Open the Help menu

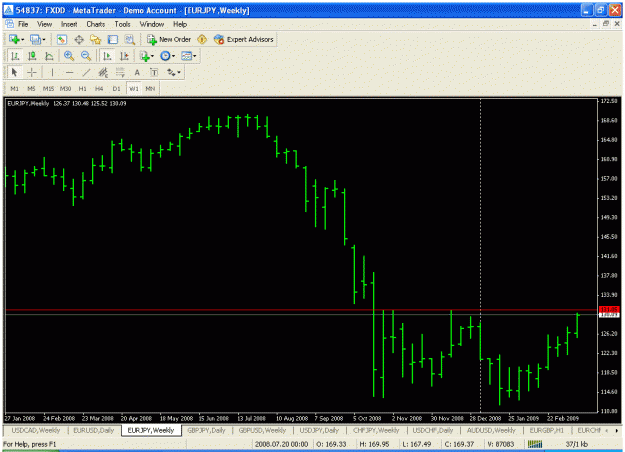click(180, 24)
